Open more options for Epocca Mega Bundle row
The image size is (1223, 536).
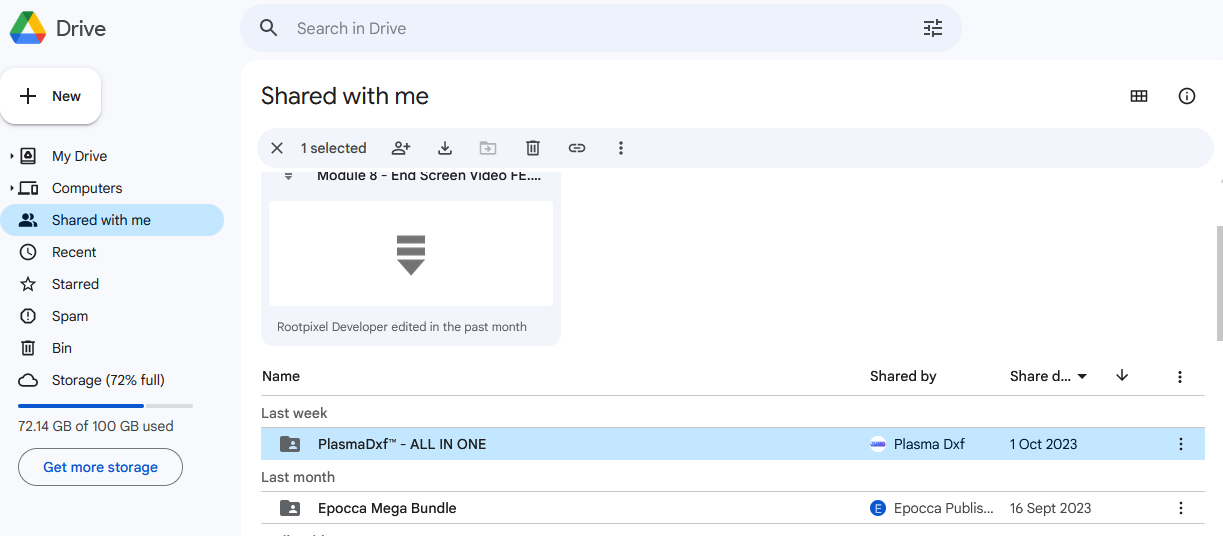pyautogui.click(x=1181, y=508)
